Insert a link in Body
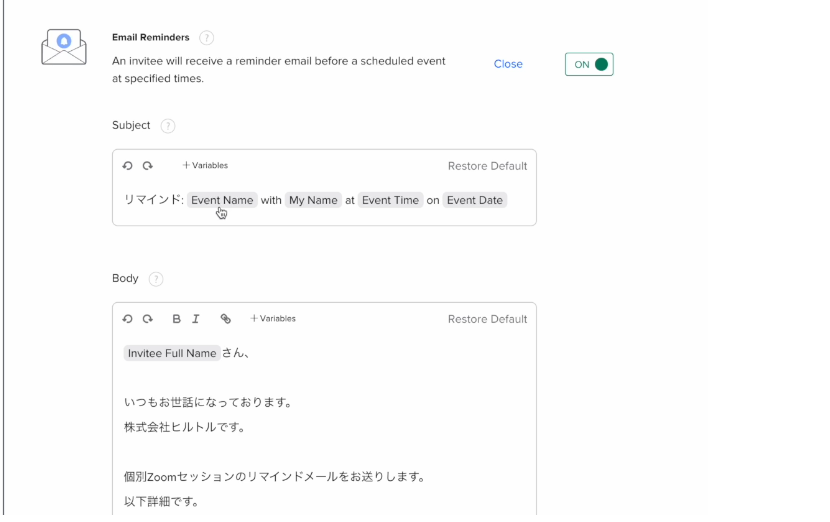Image resolution: width=830 pixels, height=522 pixels. pyautogui.click(x=225, y=319)
